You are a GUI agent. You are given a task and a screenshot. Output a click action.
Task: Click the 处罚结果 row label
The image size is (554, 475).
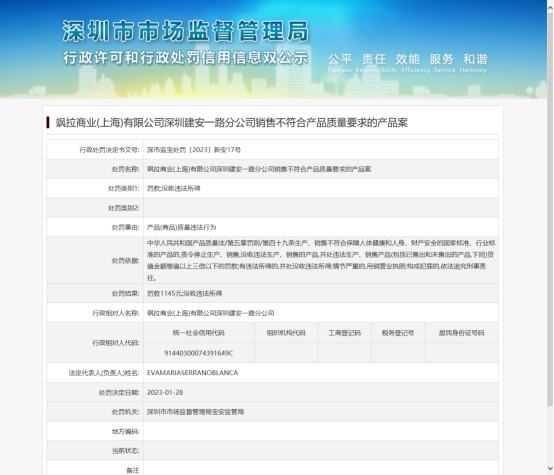(125, 293)
